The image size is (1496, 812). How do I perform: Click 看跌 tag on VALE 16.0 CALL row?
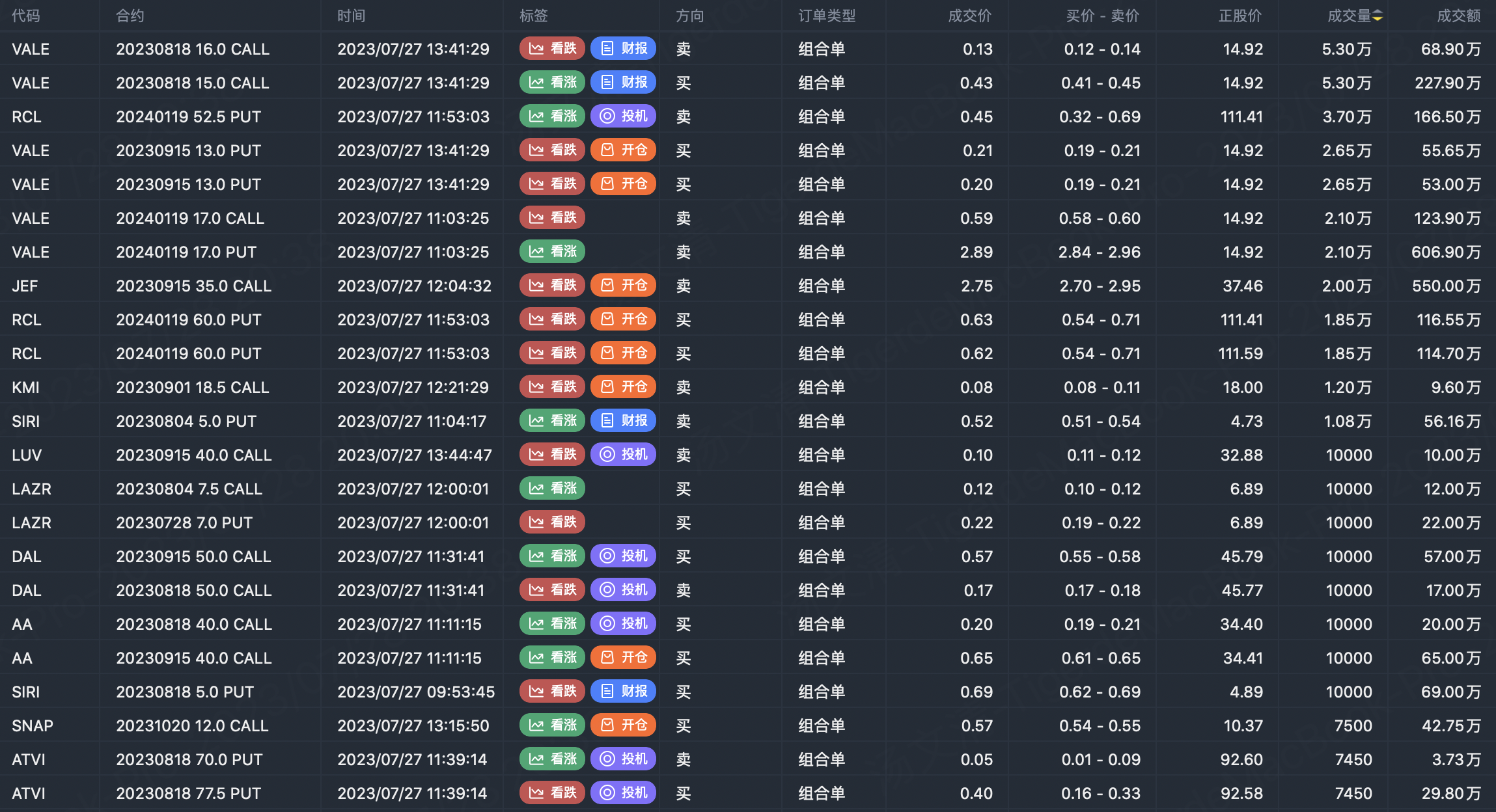coord(553,49)
